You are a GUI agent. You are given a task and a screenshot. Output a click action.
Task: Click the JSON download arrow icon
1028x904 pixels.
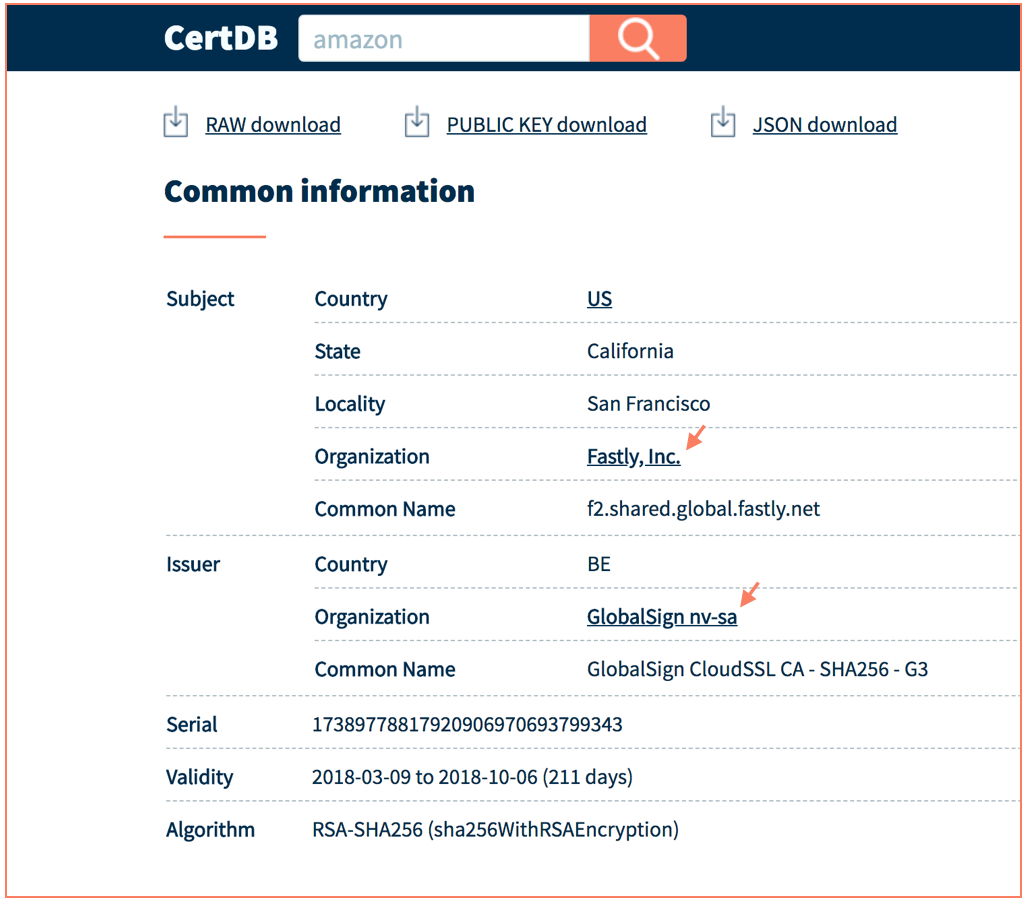pos(722,122)
